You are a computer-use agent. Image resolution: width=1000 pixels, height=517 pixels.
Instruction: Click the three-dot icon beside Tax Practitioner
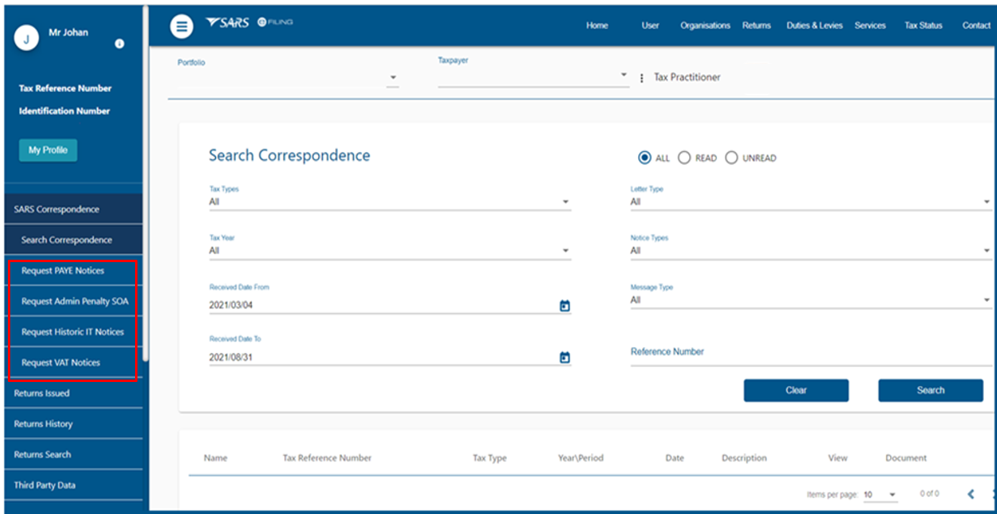coord(642,78)
